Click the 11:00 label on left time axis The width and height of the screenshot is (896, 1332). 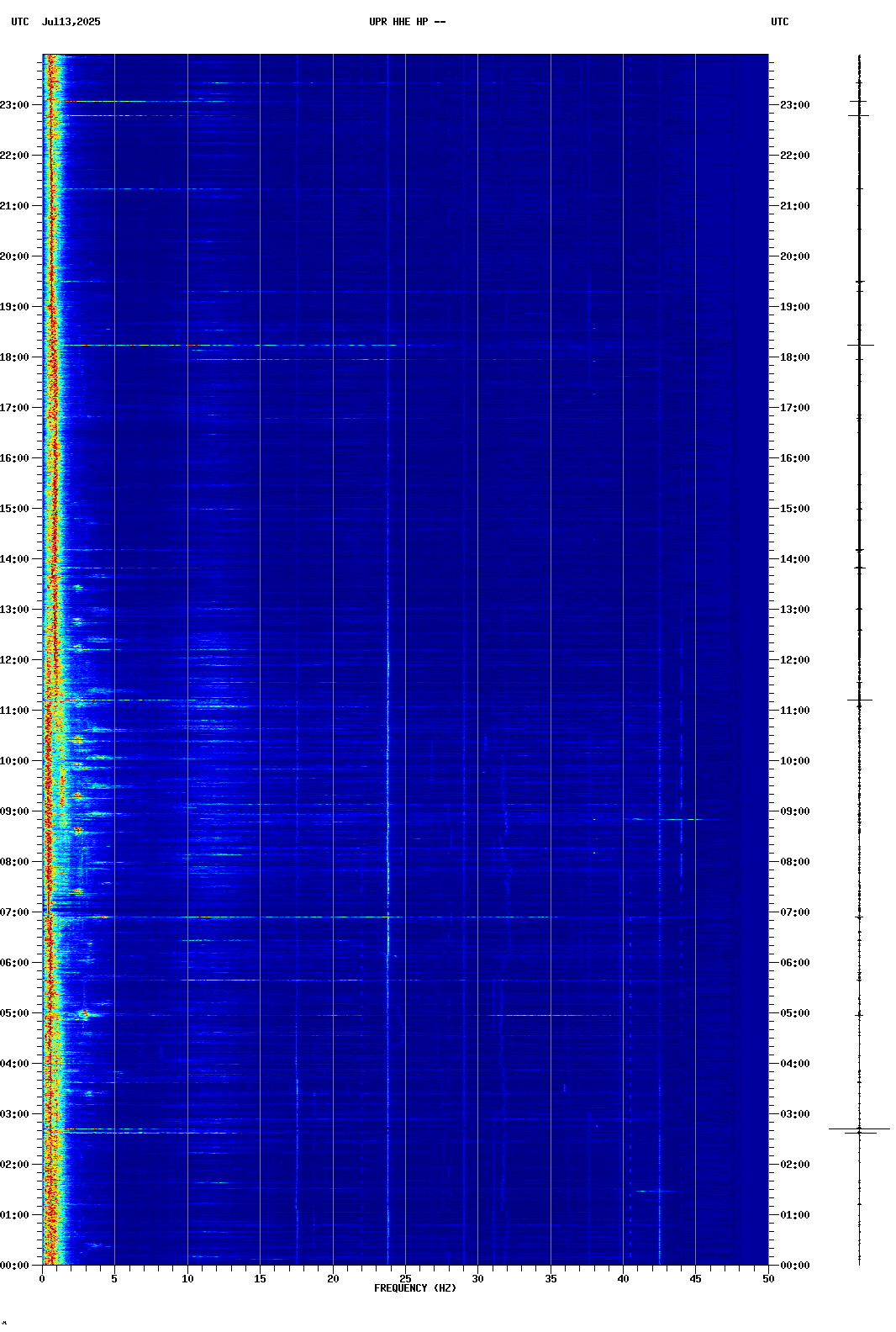14,711
